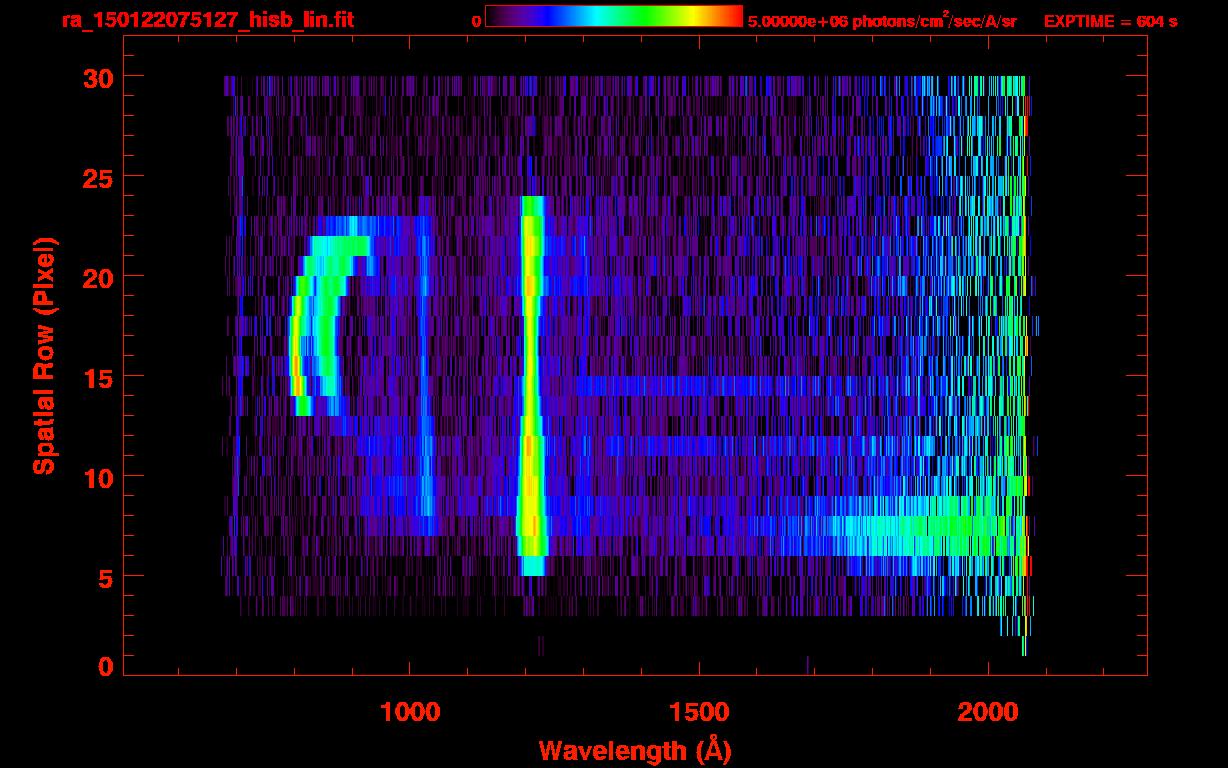Screen dimensions: 1228x768
Task: Click the EXPTIME = 604 s label
Action: [1110, 21]
